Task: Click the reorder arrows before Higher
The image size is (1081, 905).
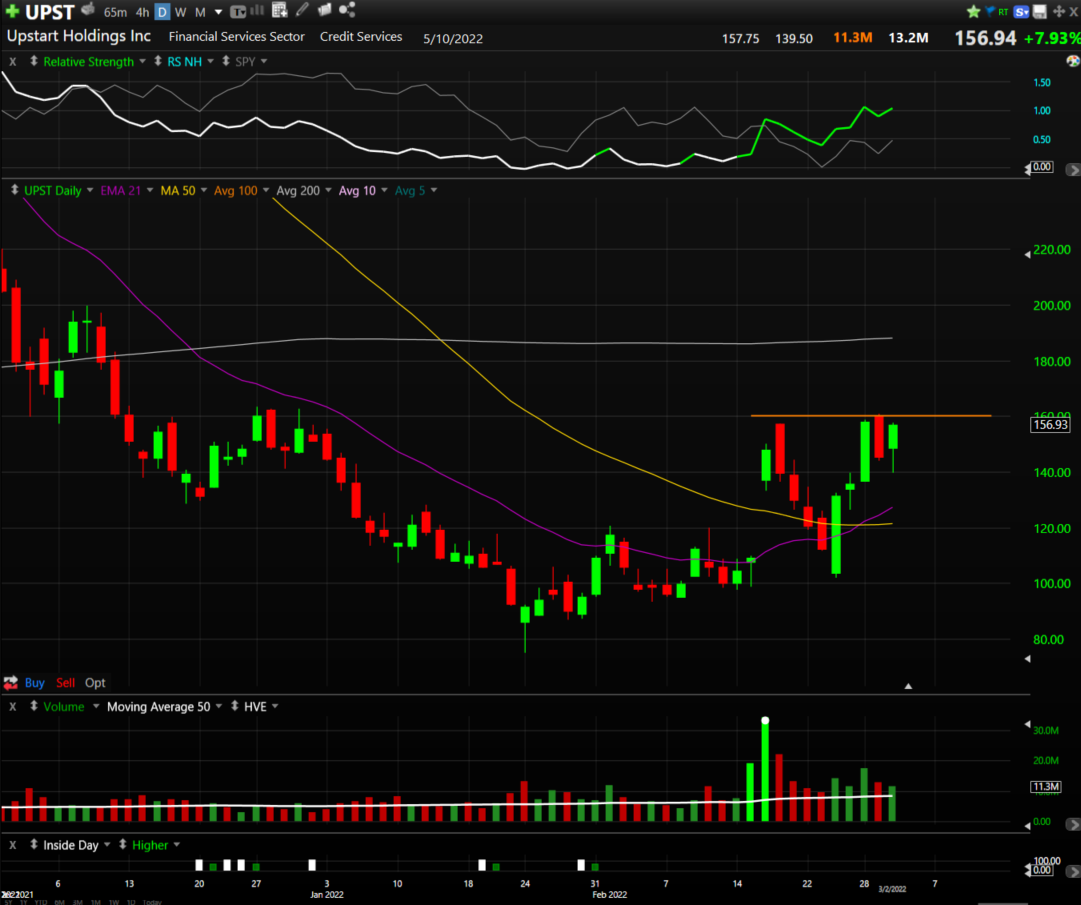Action: [x=123, y=844]
